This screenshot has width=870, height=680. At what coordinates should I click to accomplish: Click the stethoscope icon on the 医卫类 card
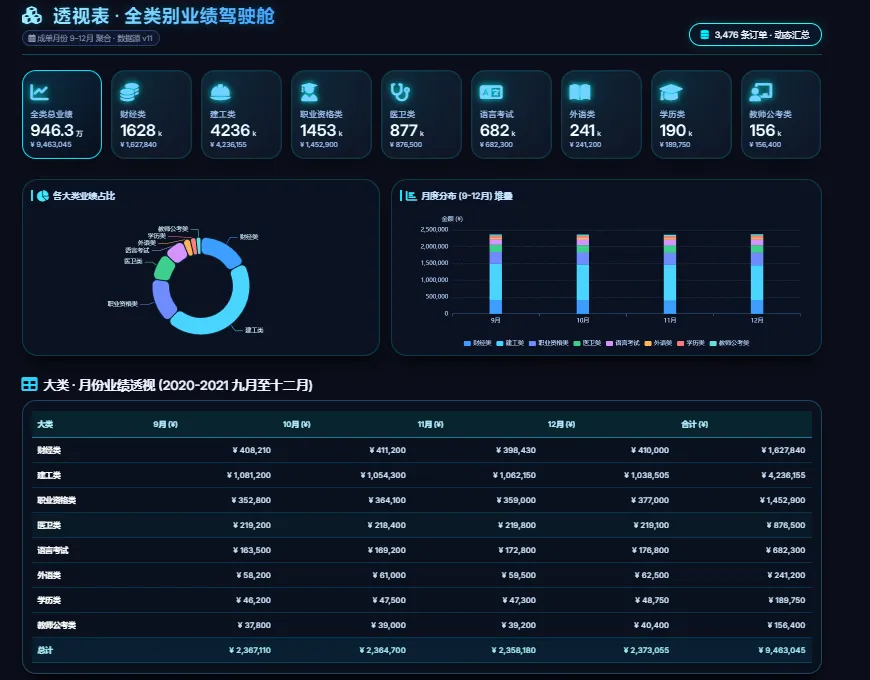tap(399, 92)
